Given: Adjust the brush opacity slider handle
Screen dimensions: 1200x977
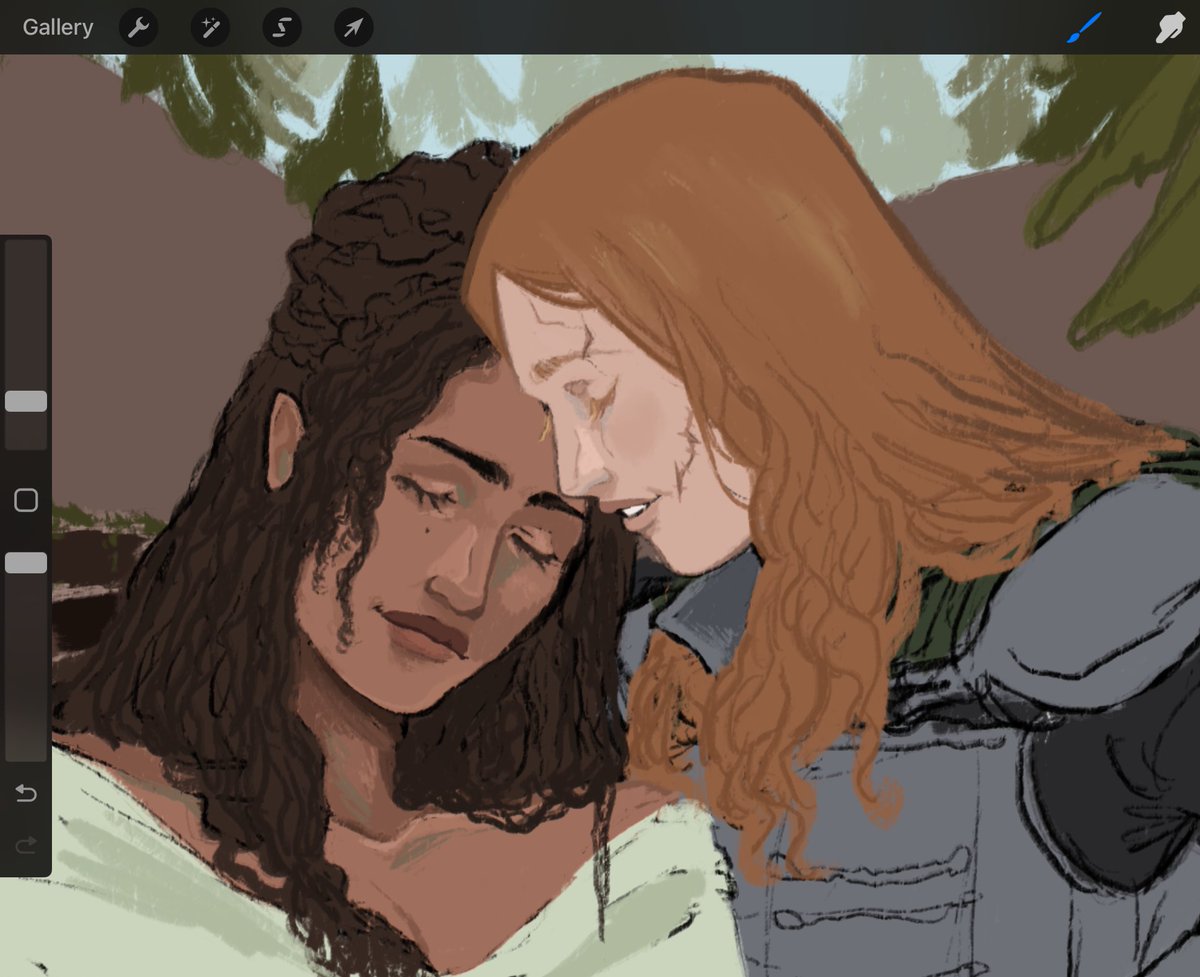Looking at the screenshot, I should [x=26, y=563].
